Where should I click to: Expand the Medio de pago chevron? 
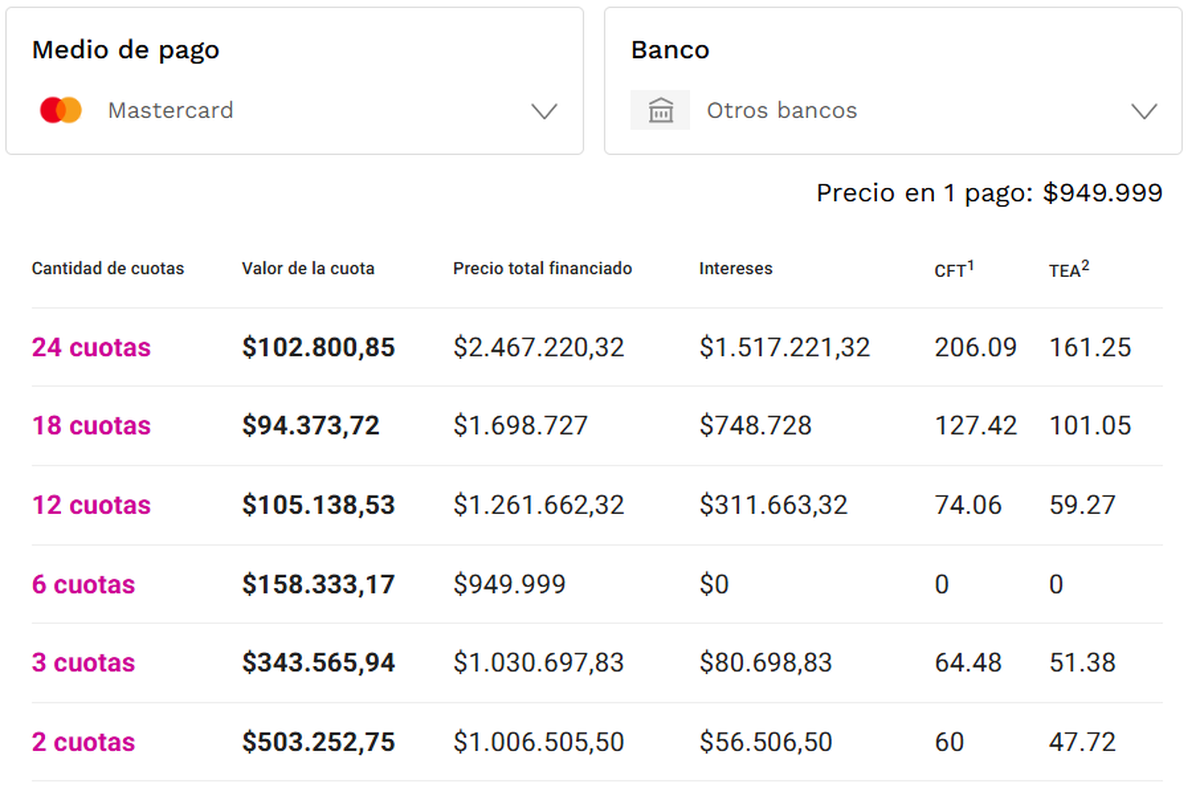[x=544, y=111]
